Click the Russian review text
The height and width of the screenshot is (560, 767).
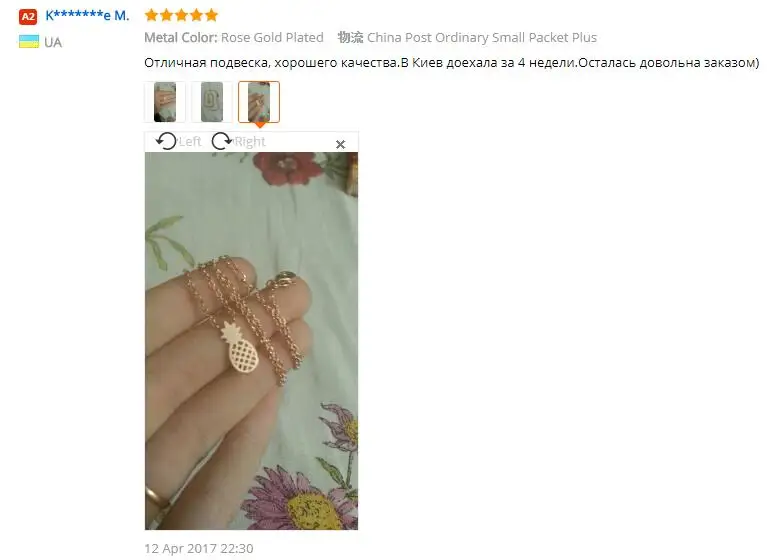pyautogui.click(x=451, y=63)
